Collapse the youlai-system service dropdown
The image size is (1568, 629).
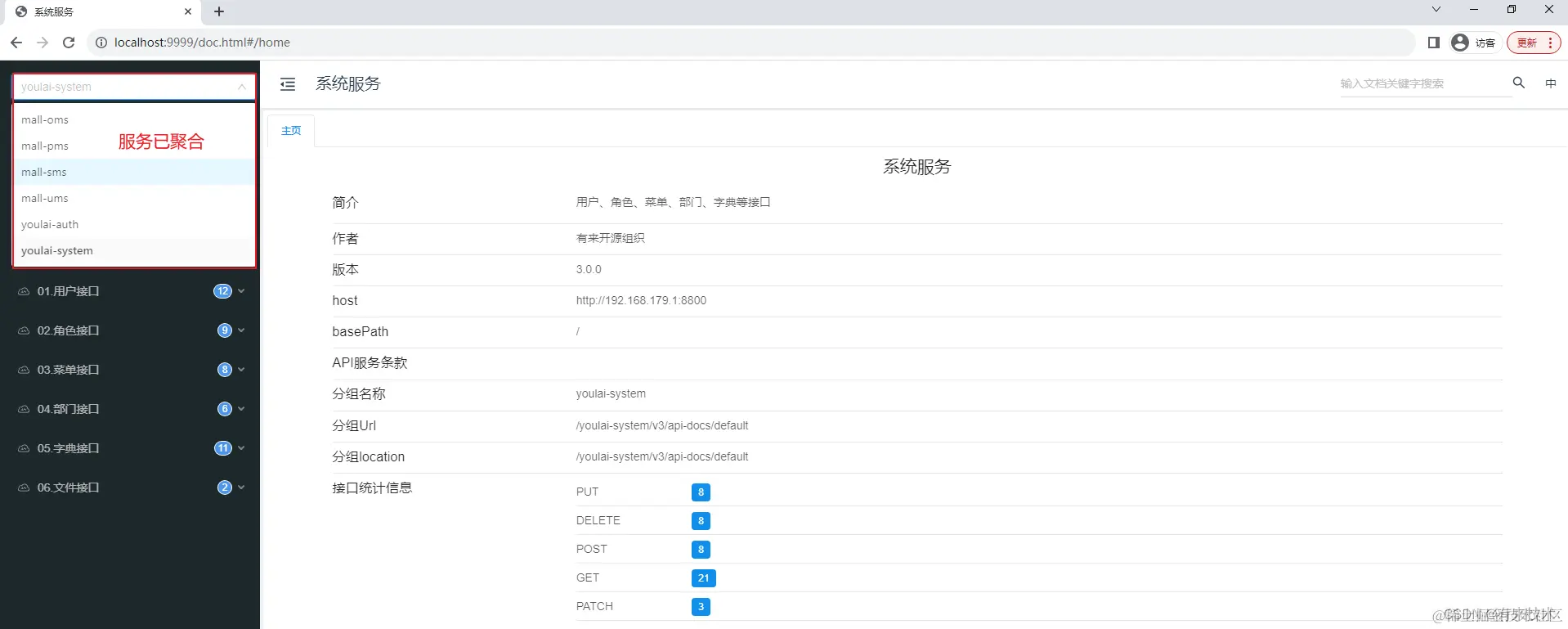tap(242, 87)
